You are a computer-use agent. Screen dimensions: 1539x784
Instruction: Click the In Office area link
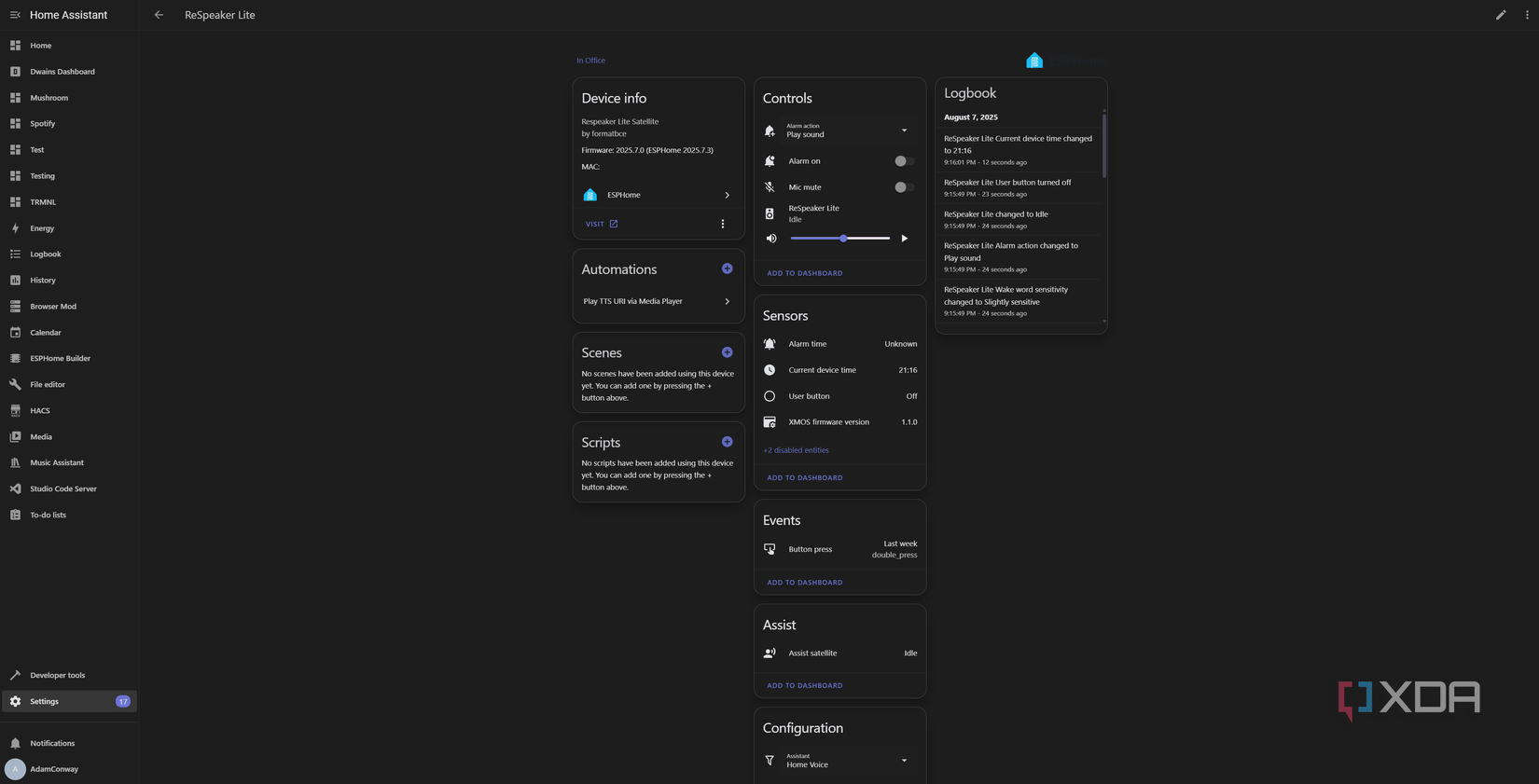(x=590, y=61)
